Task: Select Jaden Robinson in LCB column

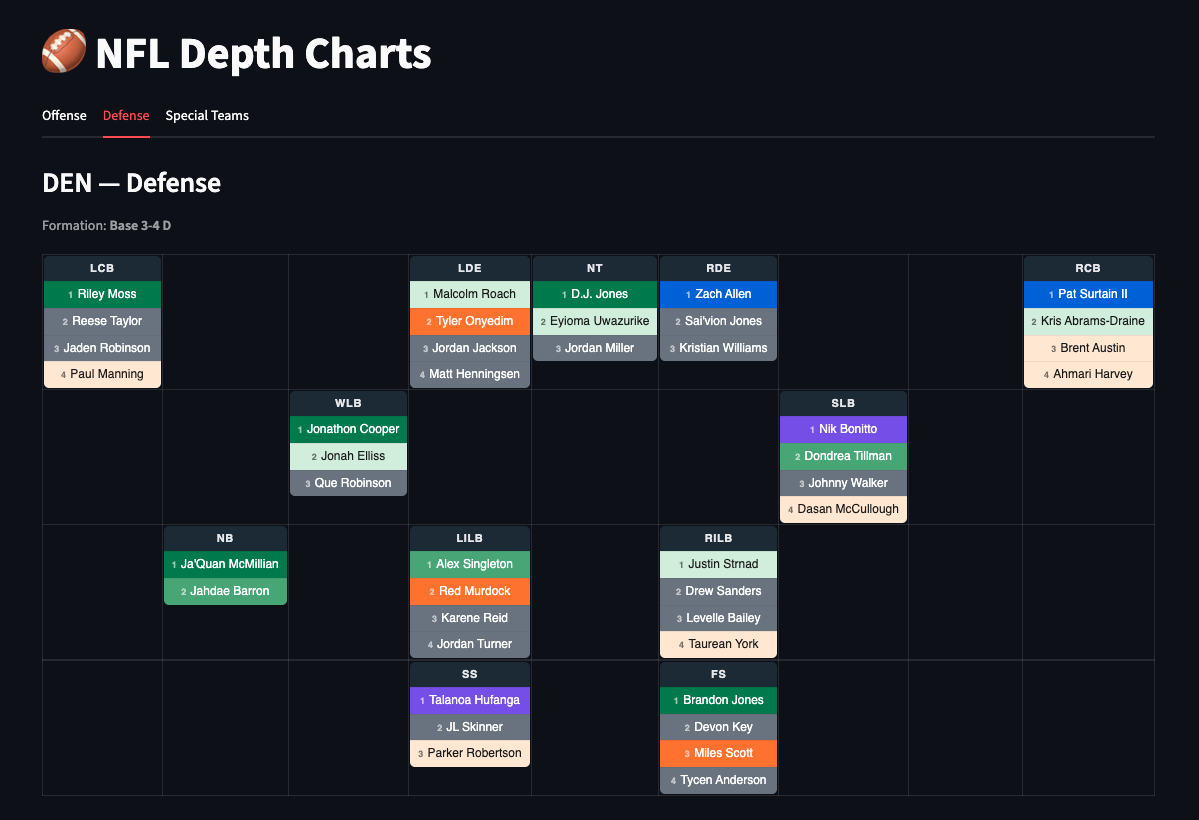Action: click(102, 348)
